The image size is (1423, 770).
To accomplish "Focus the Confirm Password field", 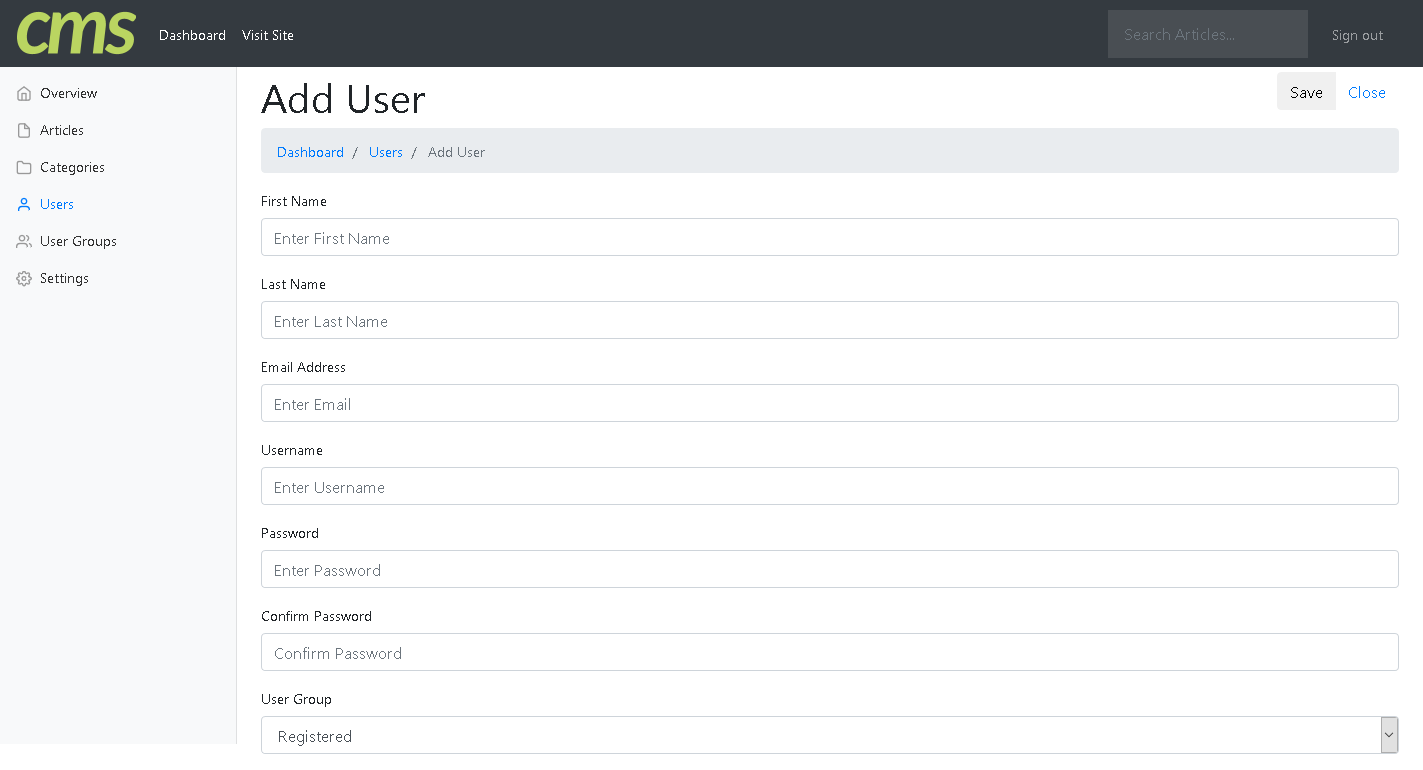I will (x=828, y=652).
